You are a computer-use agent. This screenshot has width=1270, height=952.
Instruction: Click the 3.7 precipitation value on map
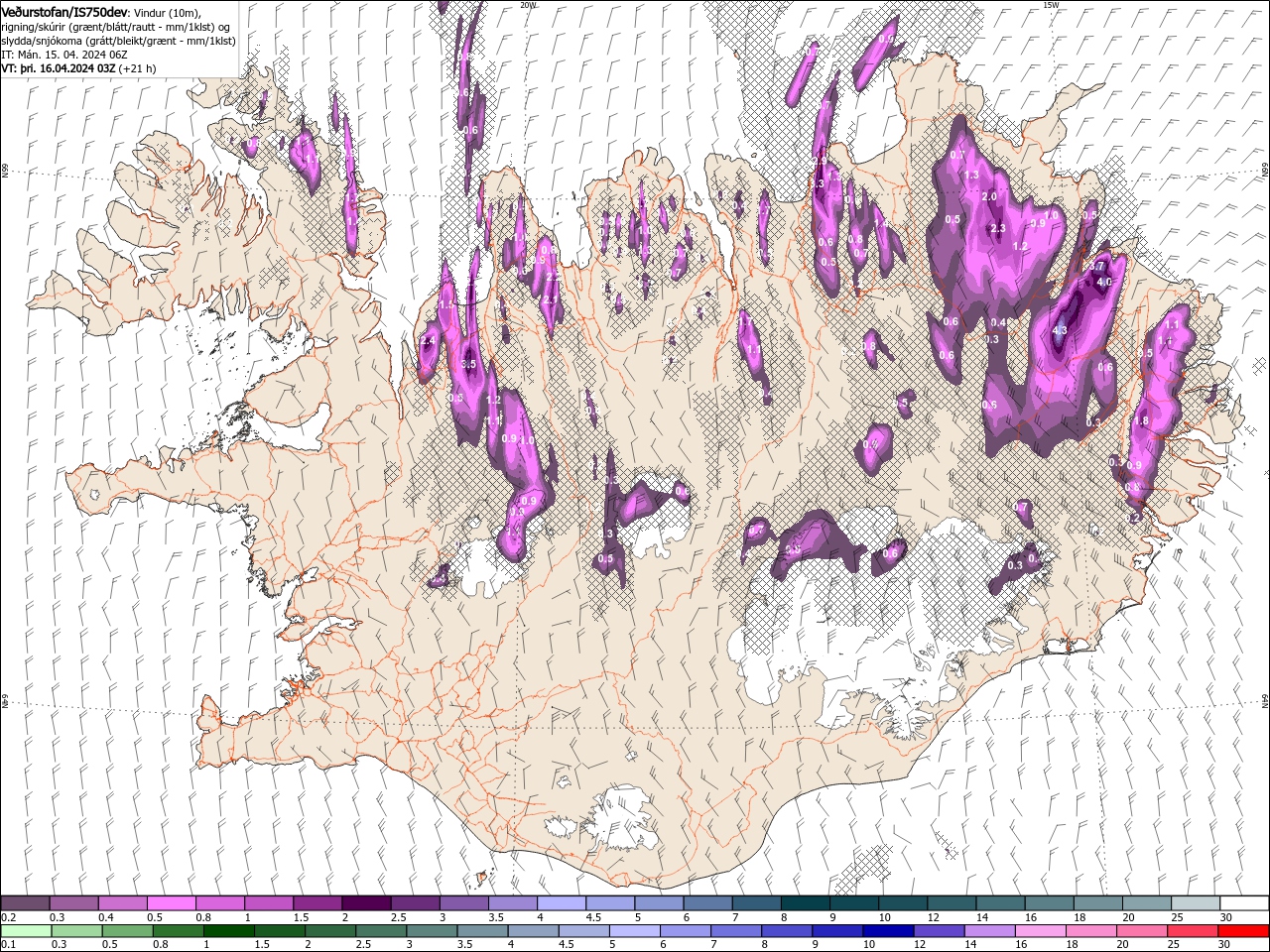1096,267
